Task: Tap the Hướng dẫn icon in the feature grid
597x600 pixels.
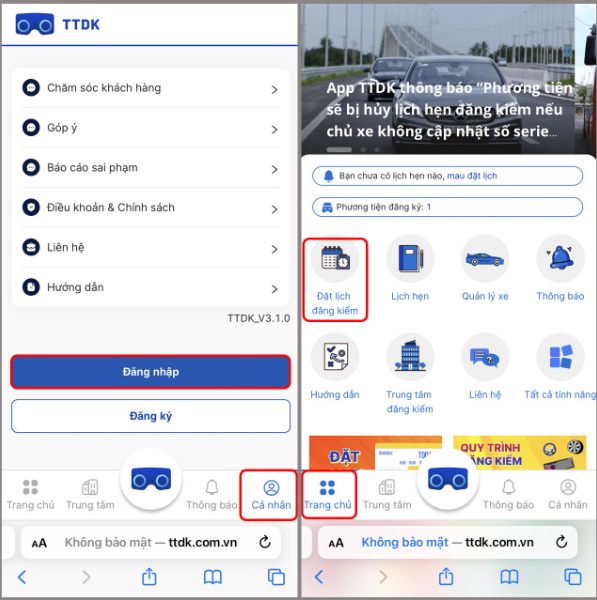Action: click(335, 357)
